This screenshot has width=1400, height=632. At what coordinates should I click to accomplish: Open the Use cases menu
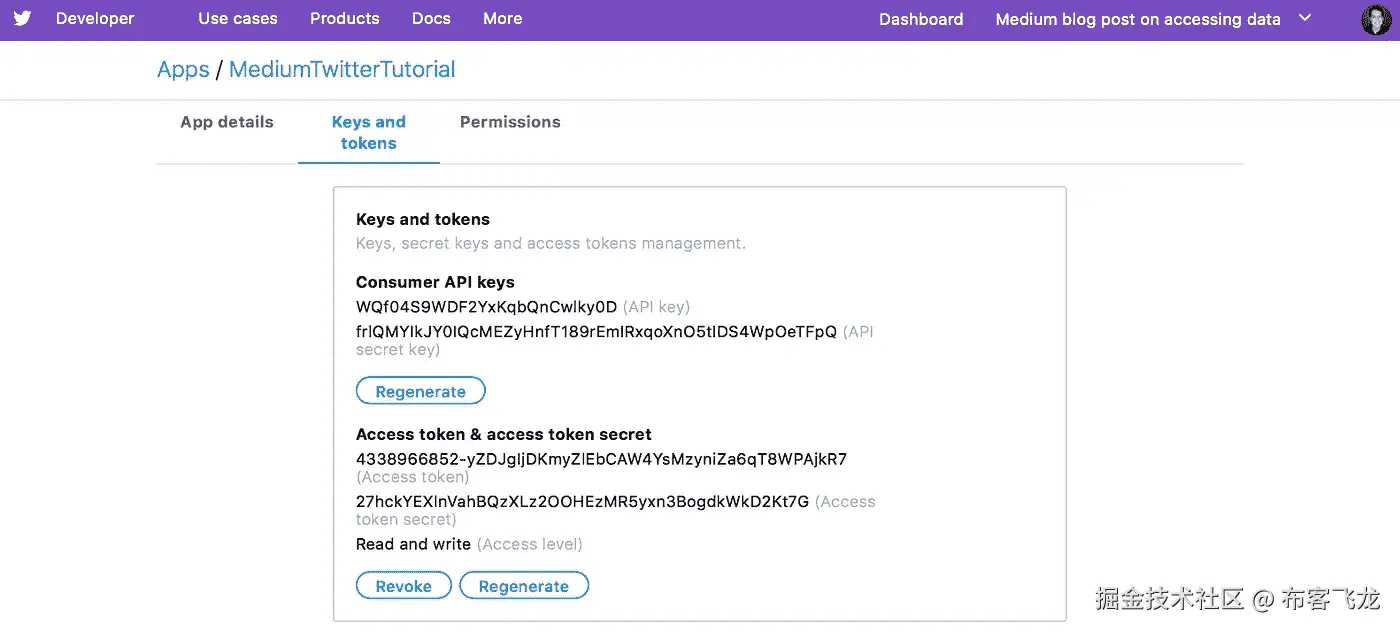[x=238, y=19]
